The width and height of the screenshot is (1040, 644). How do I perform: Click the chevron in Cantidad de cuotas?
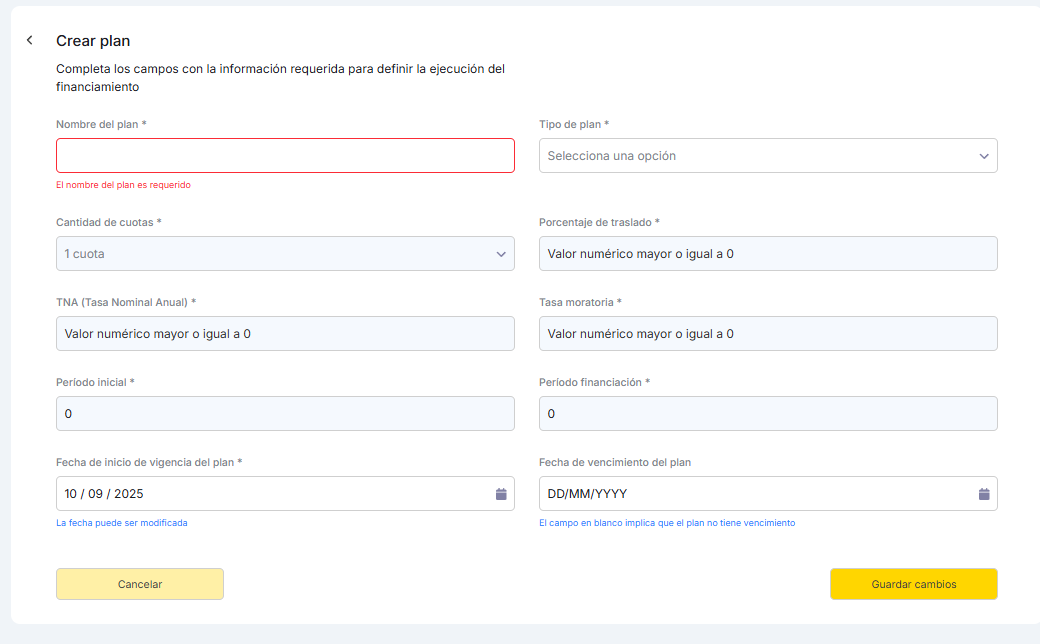(501, 254)
